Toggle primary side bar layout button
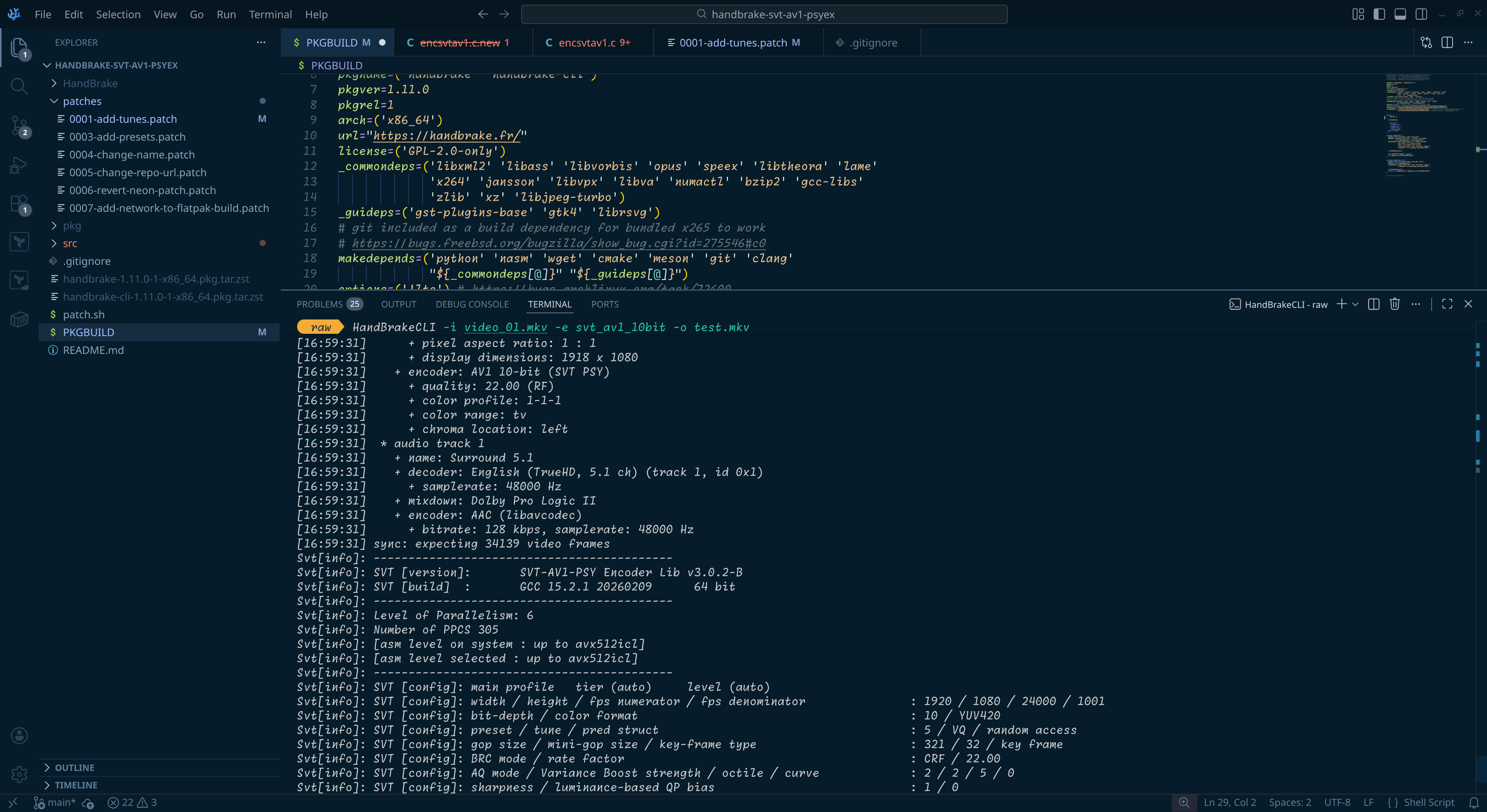The width and height of the screenshot is (1487, 812). [1379, 14]
